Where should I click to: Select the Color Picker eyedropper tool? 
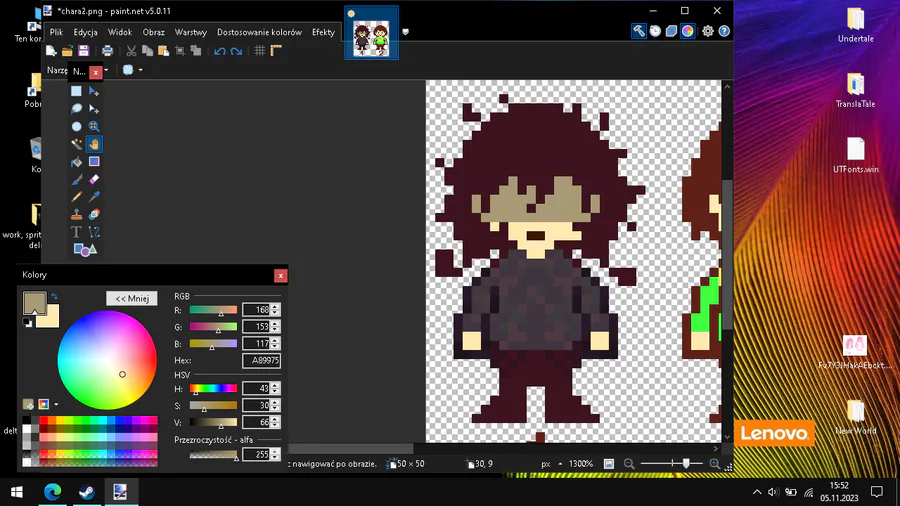(94, 197)
